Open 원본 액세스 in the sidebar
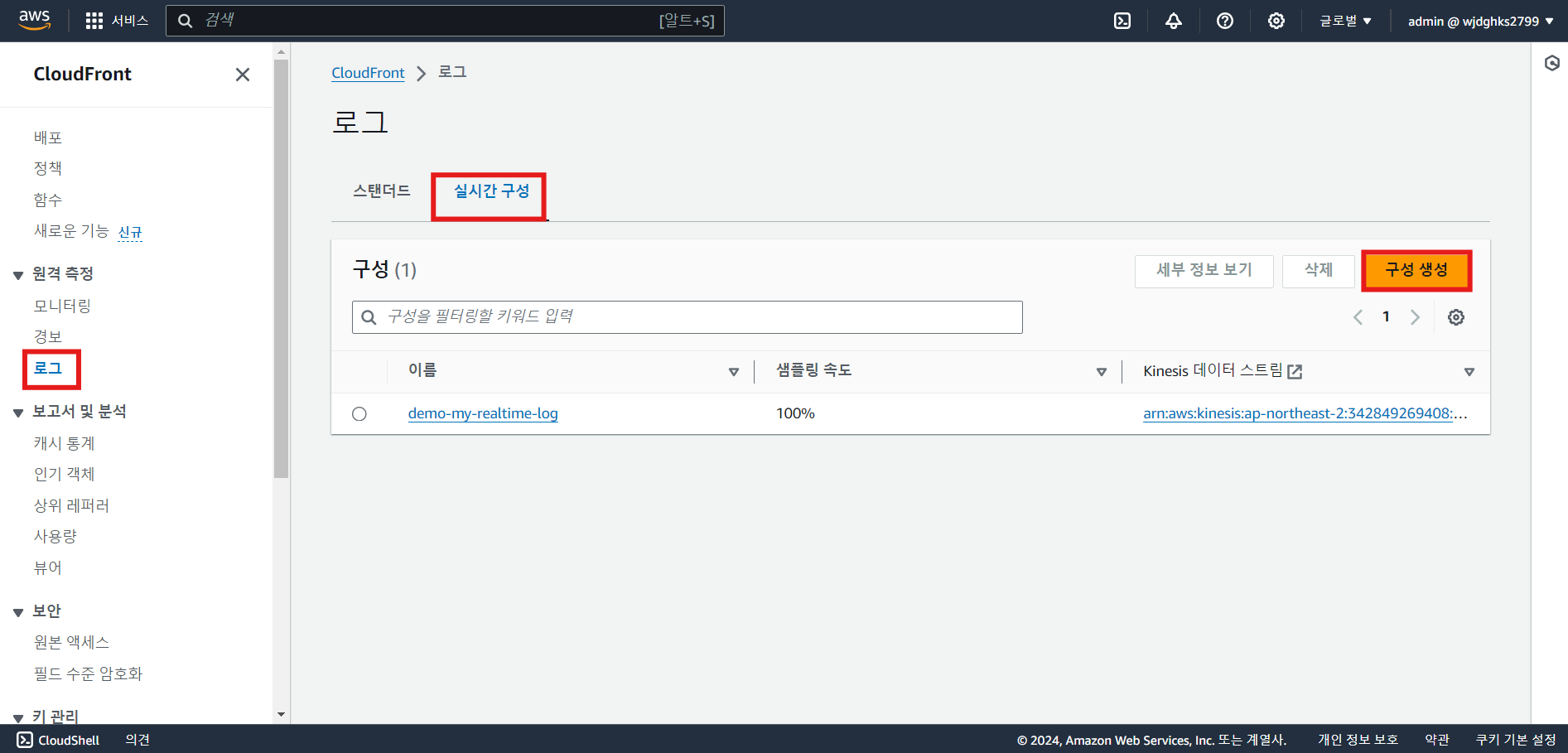 tap(71, 642)
